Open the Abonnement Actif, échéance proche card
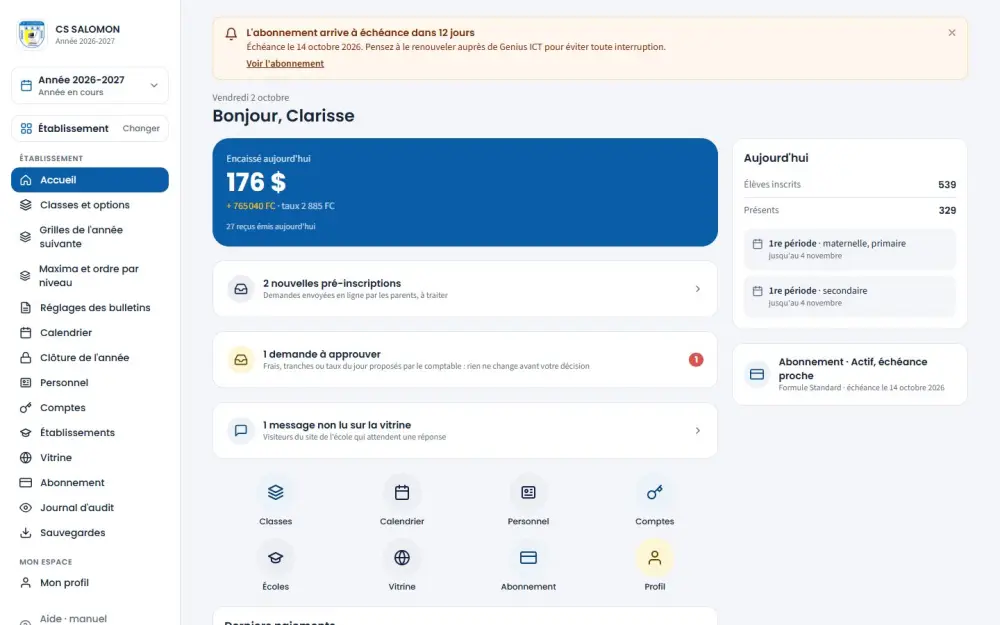The image size is (1000, 625). coord(849,374)
